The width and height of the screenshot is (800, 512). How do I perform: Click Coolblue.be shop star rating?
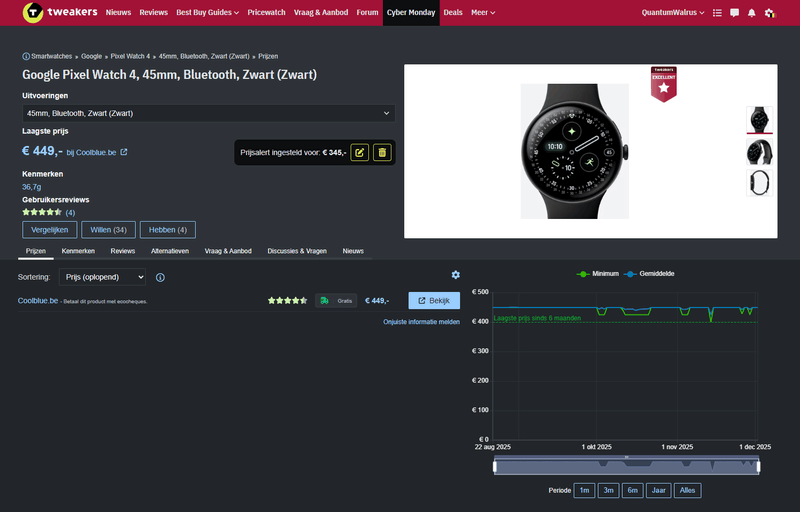(287, 301)
